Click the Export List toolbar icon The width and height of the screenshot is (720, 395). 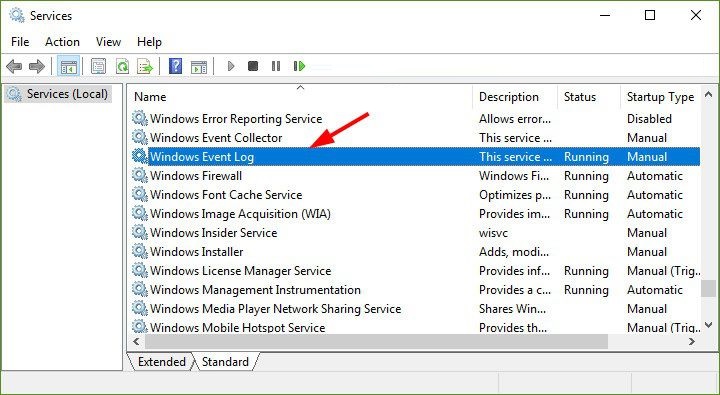[x=145, y=67]
